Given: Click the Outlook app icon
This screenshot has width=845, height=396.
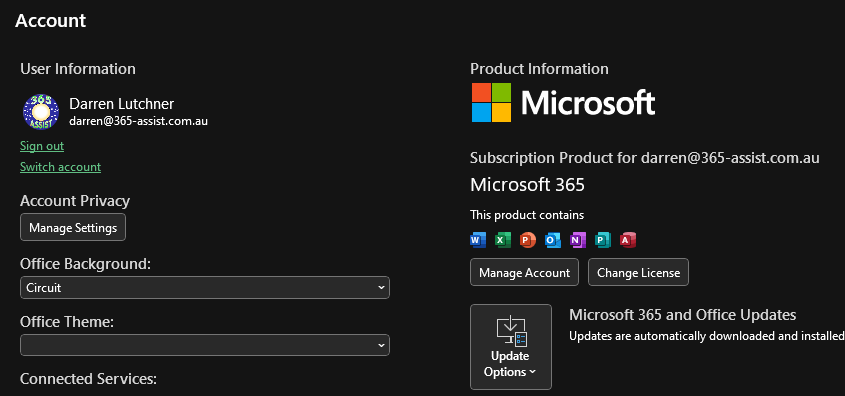Looking at the screenshot, I should click(x=553, y=240).
